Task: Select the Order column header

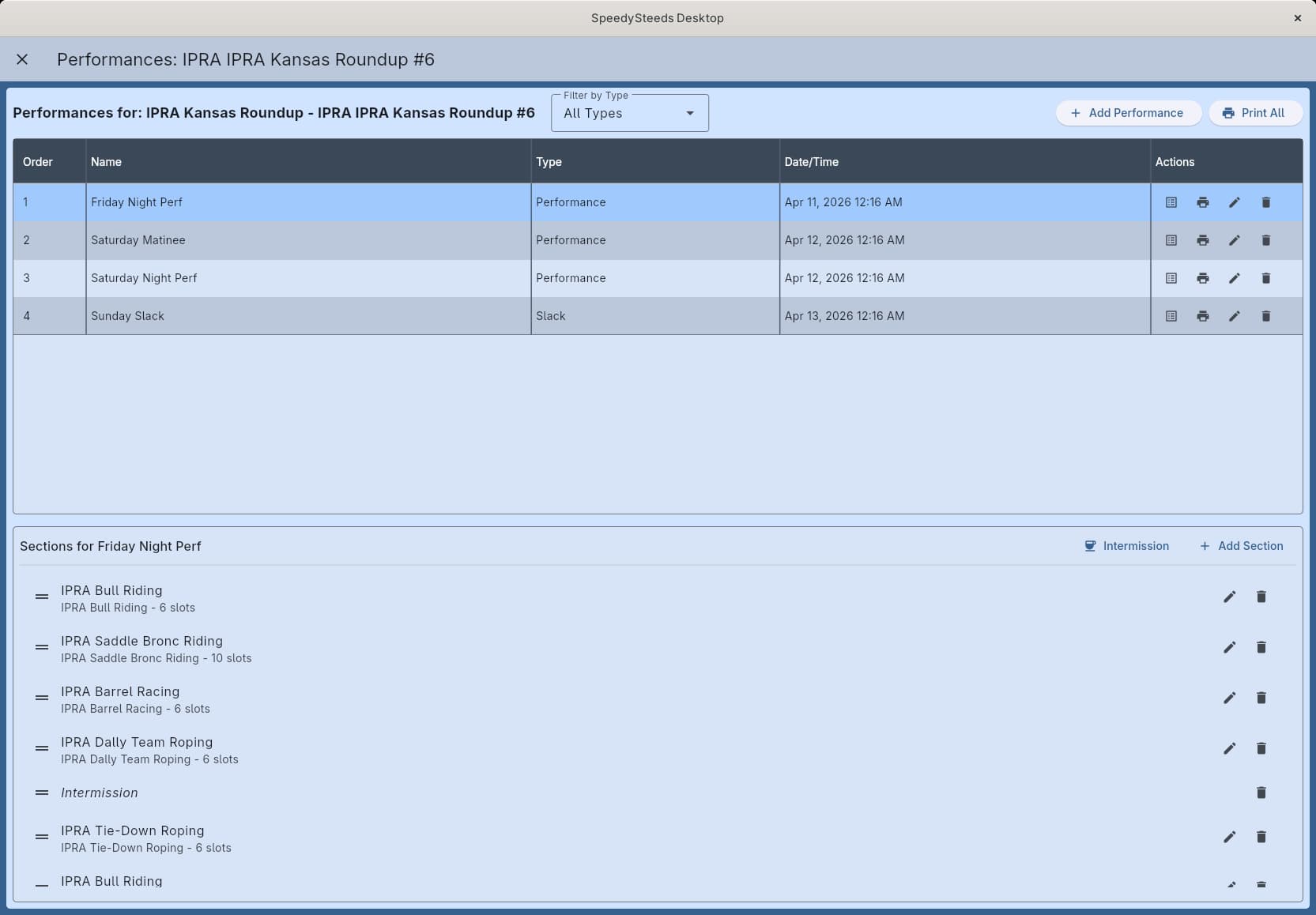Action: coord(49,162)
